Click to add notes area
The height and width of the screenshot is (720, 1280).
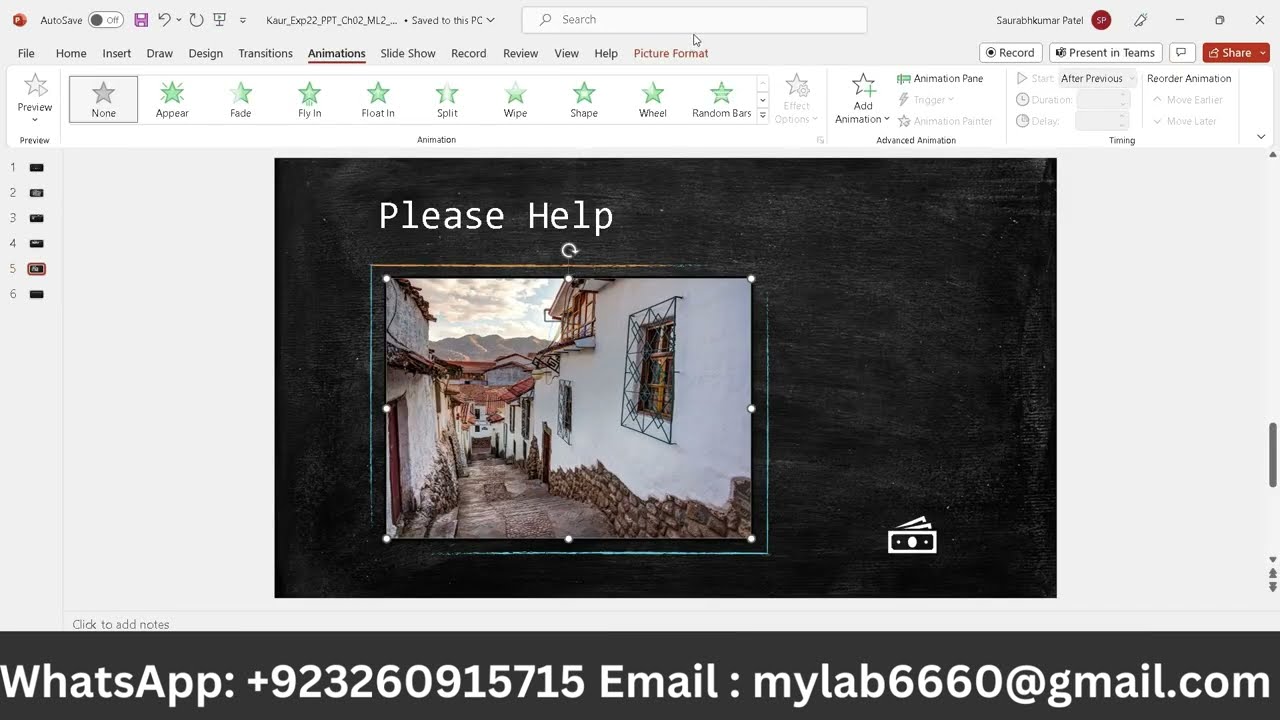coord(121,624)
